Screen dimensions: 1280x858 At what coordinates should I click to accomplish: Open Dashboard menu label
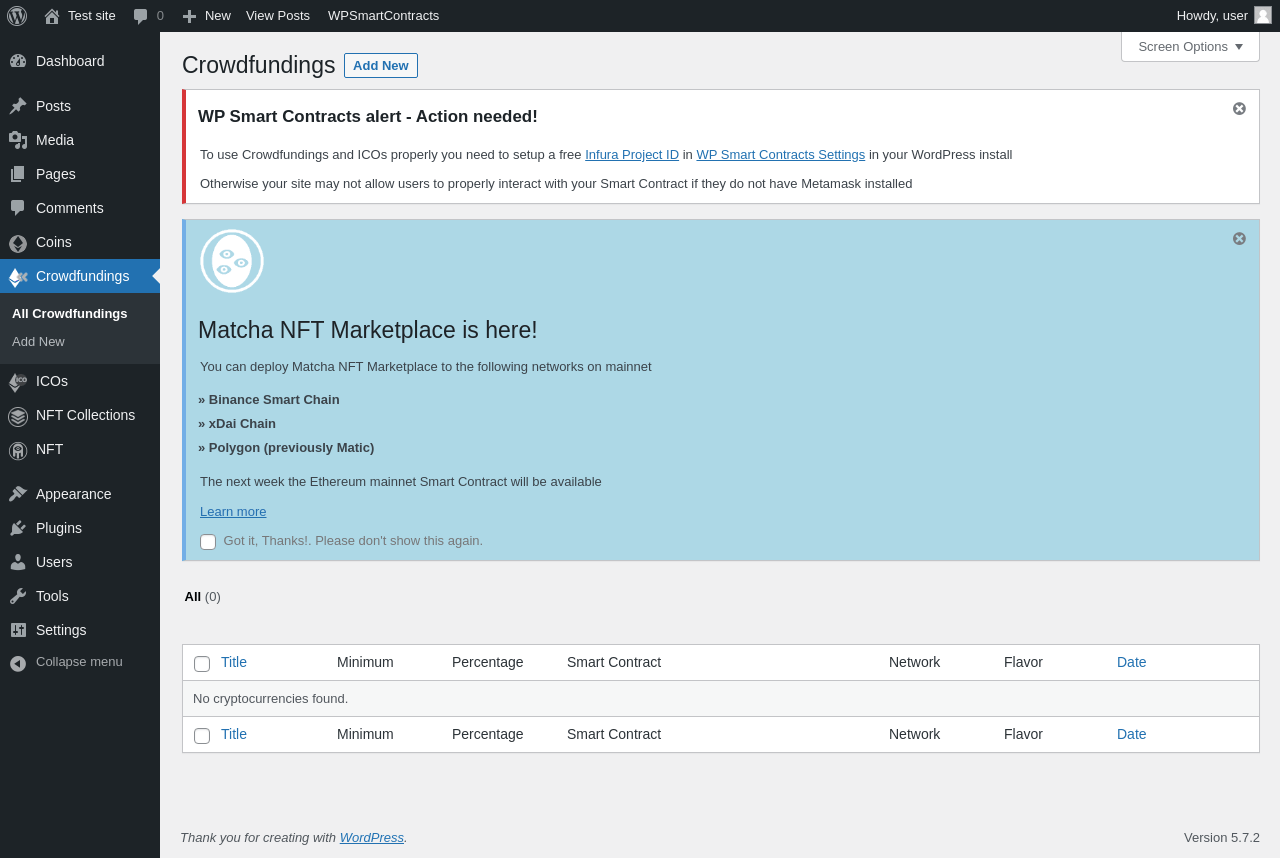click(x=70, y=61)
